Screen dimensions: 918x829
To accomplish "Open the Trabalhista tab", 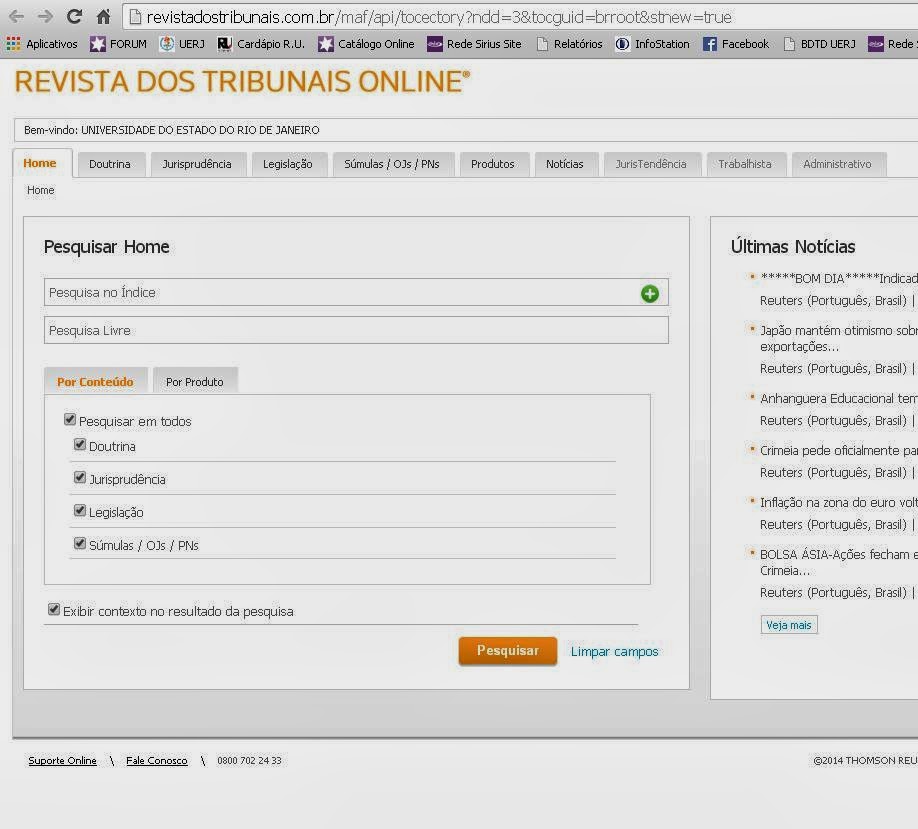I will pyautogui.click(x=745, y=164).
